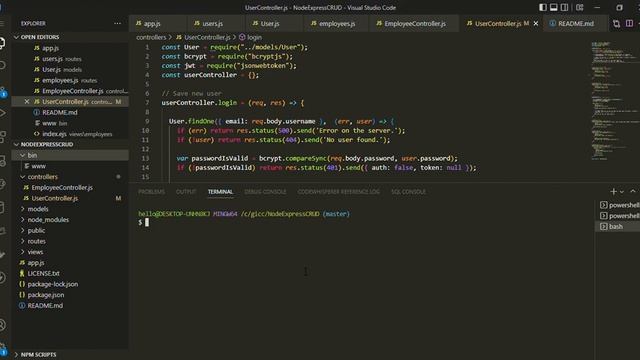
Task: Open the Debug Console panel tab
Action: pyautogui.click(x=265, y=192)
